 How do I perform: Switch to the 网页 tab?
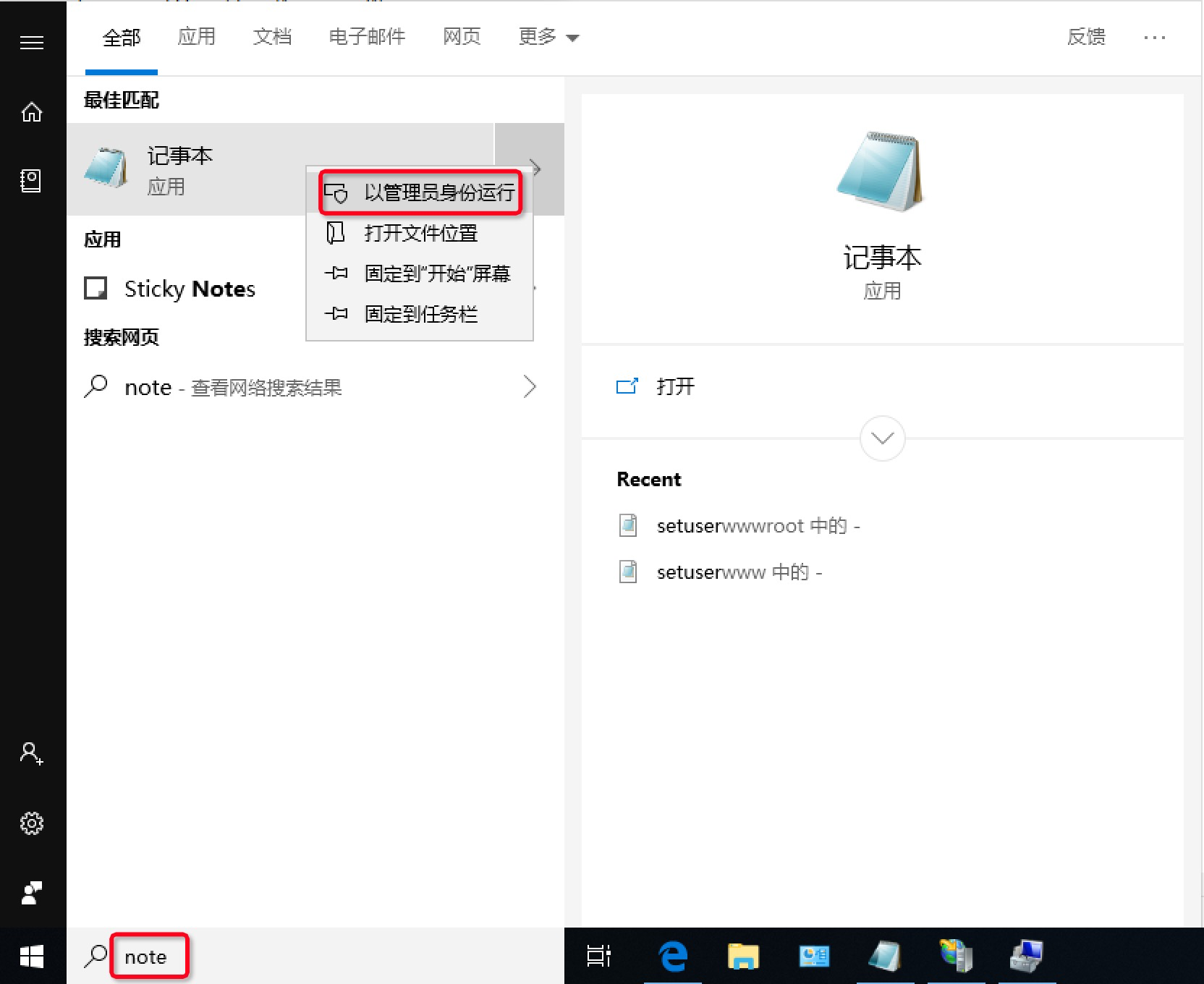pyautogui.click(x=462, y=36)
